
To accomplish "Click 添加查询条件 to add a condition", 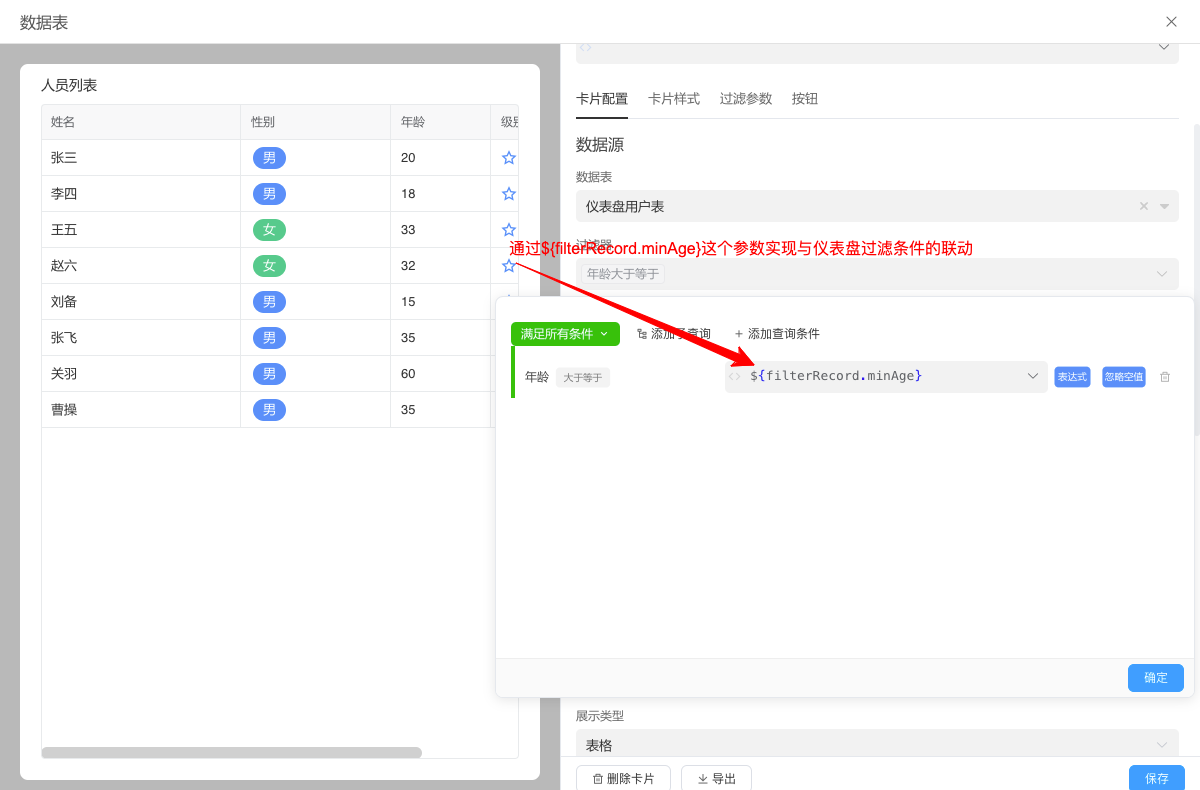I will click(777, 334).
